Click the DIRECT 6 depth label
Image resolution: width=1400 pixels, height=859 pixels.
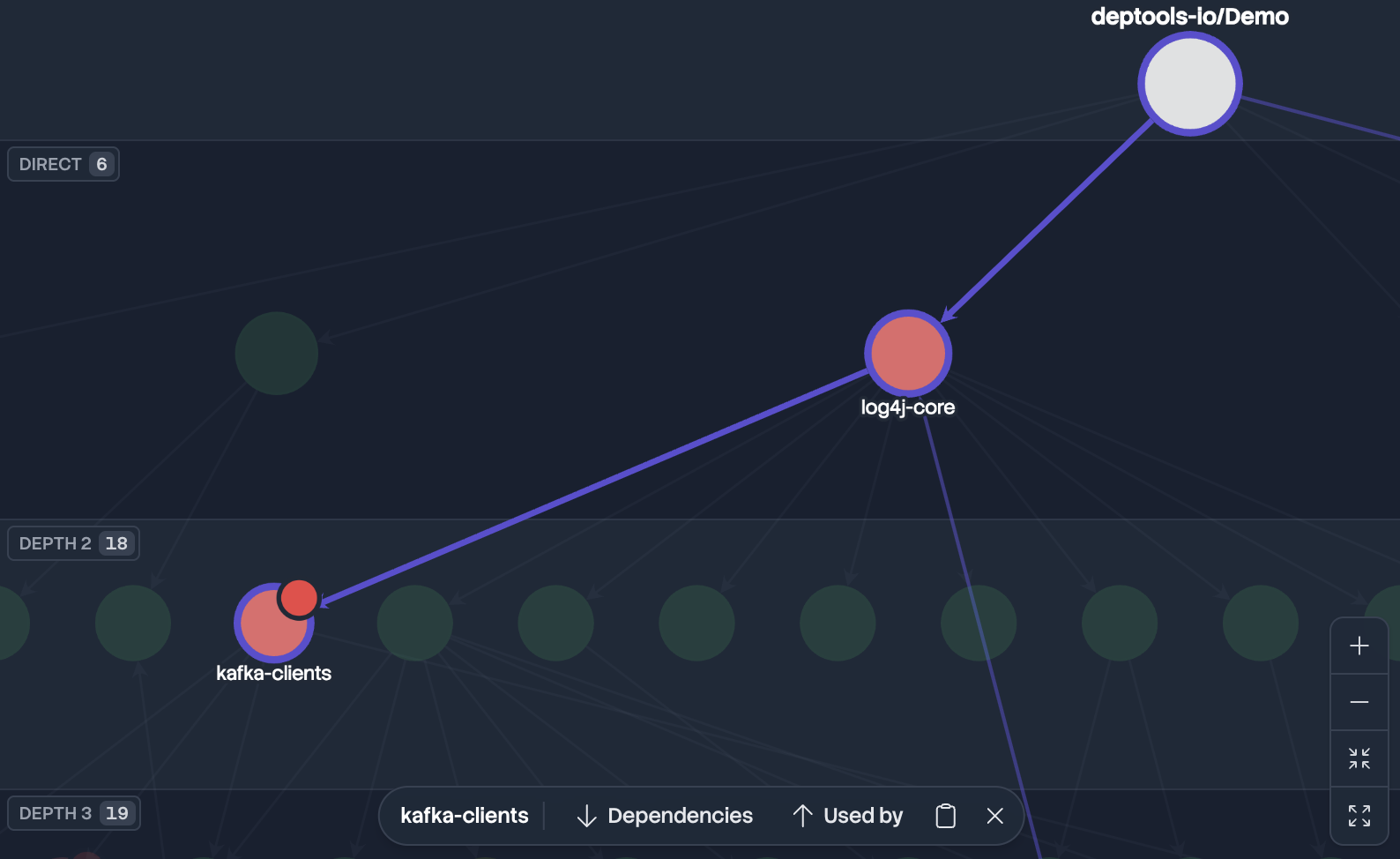pos(63,164)
